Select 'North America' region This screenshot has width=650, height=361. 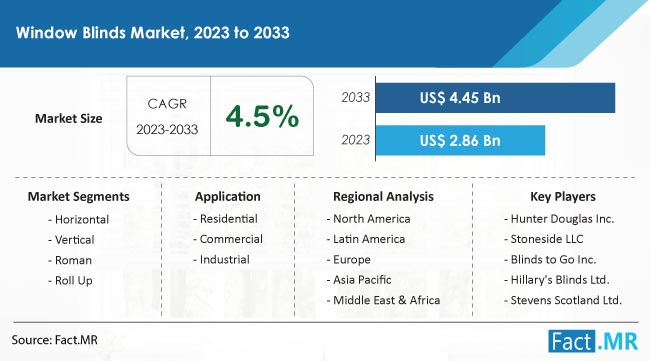coord(371,219)
